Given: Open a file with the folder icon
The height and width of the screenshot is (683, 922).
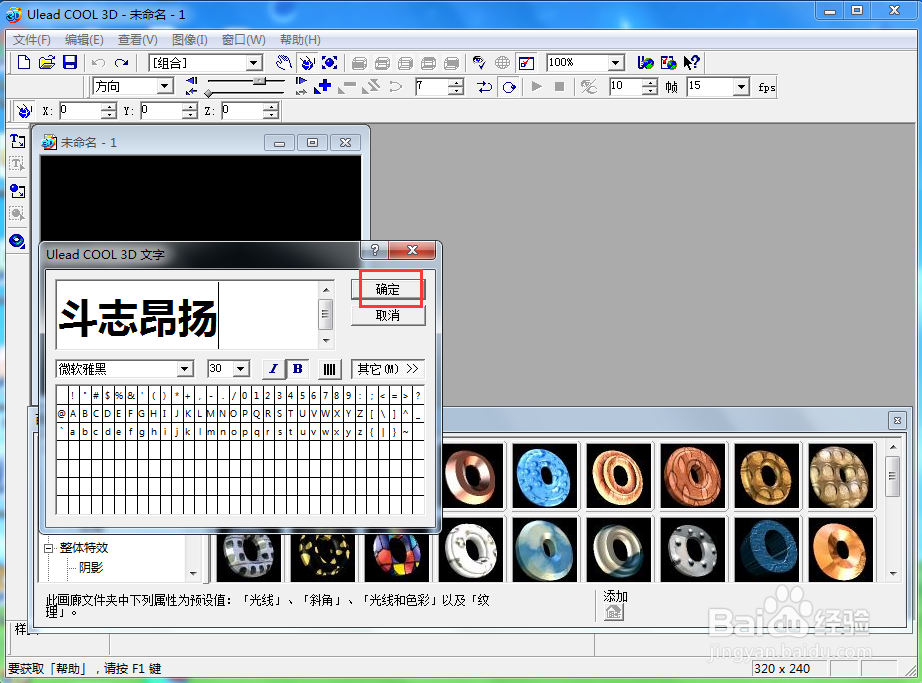Looking at the screenshot, I should (x=47, y=62).
